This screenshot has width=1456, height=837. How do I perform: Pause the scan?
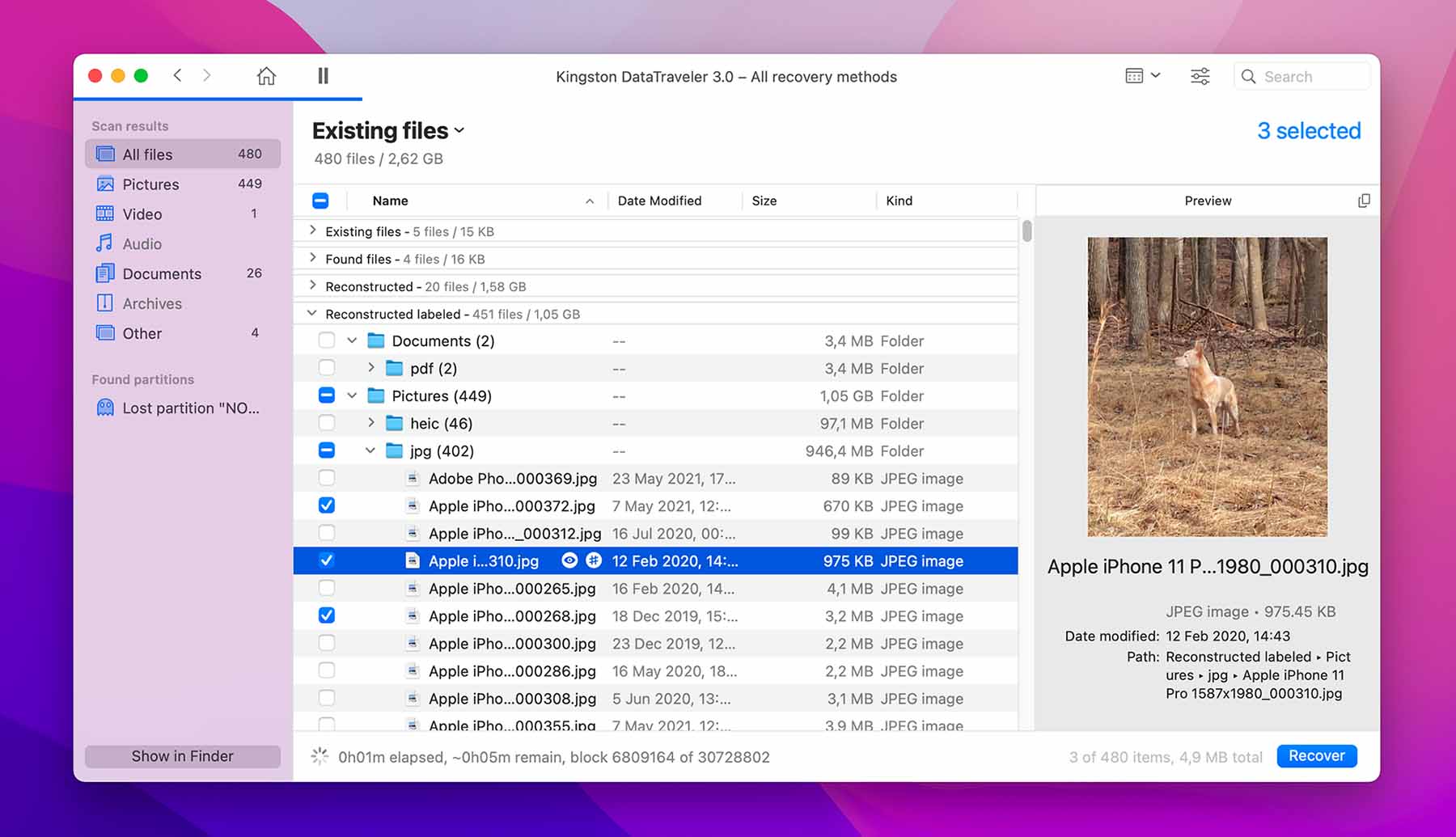point(323,76)
